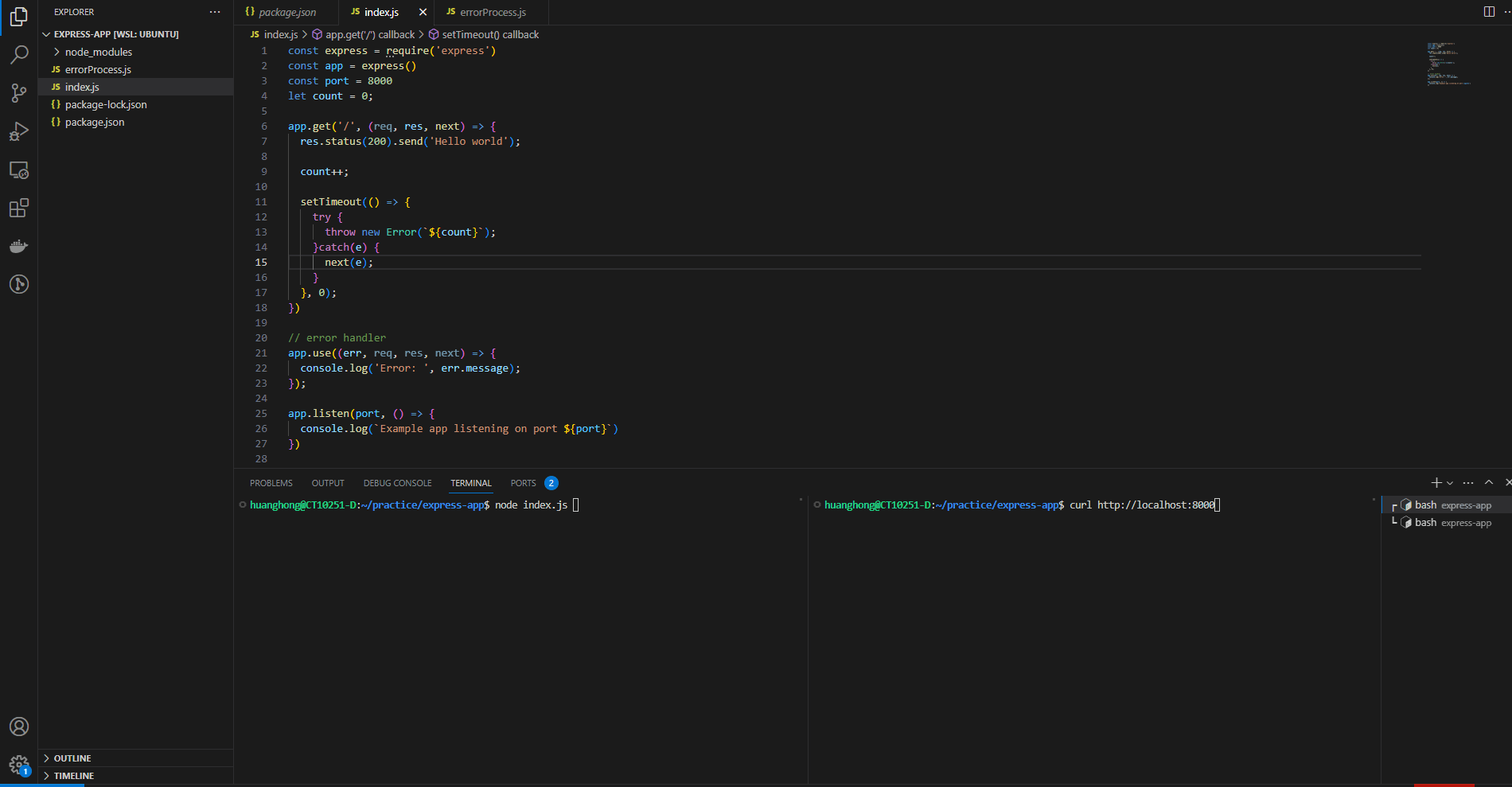Create a new terminal with the plus icon
The image size is (1512, 787).
[x=1436, y=482]
